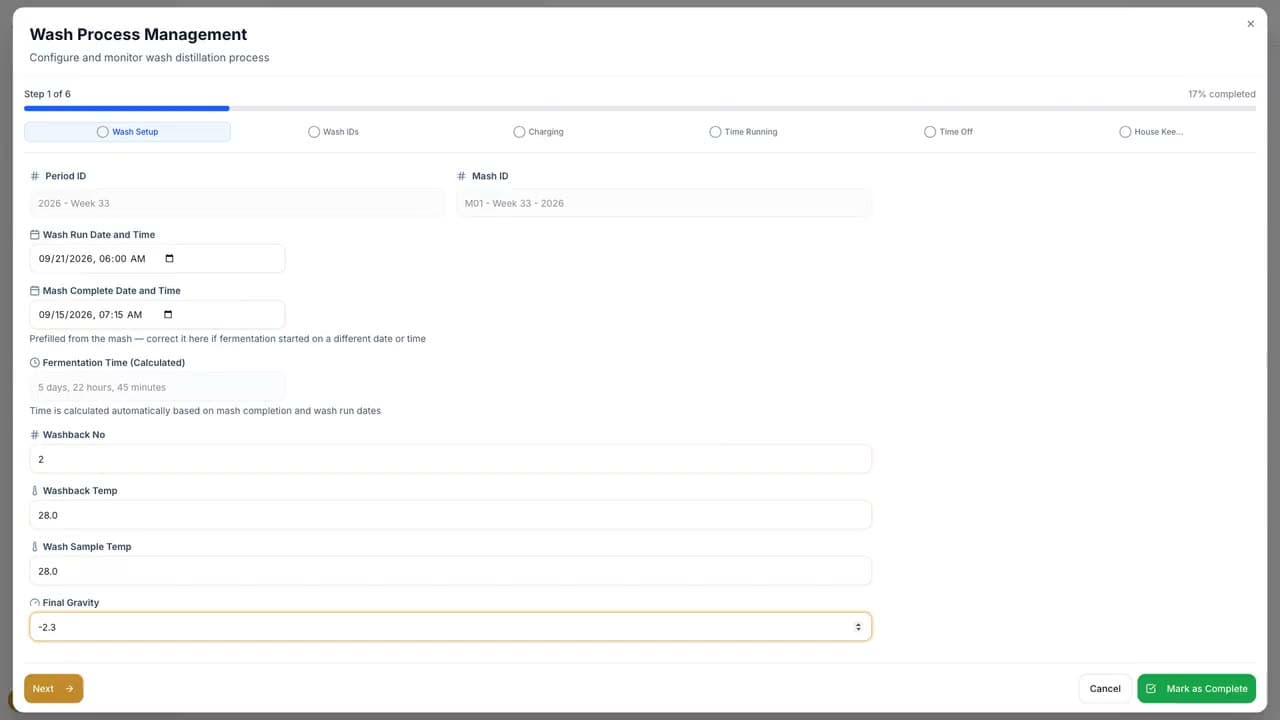The image size is (1280, 720).
Task: Click hash icon beside Washback No
Action: click(x=35, y=435)
